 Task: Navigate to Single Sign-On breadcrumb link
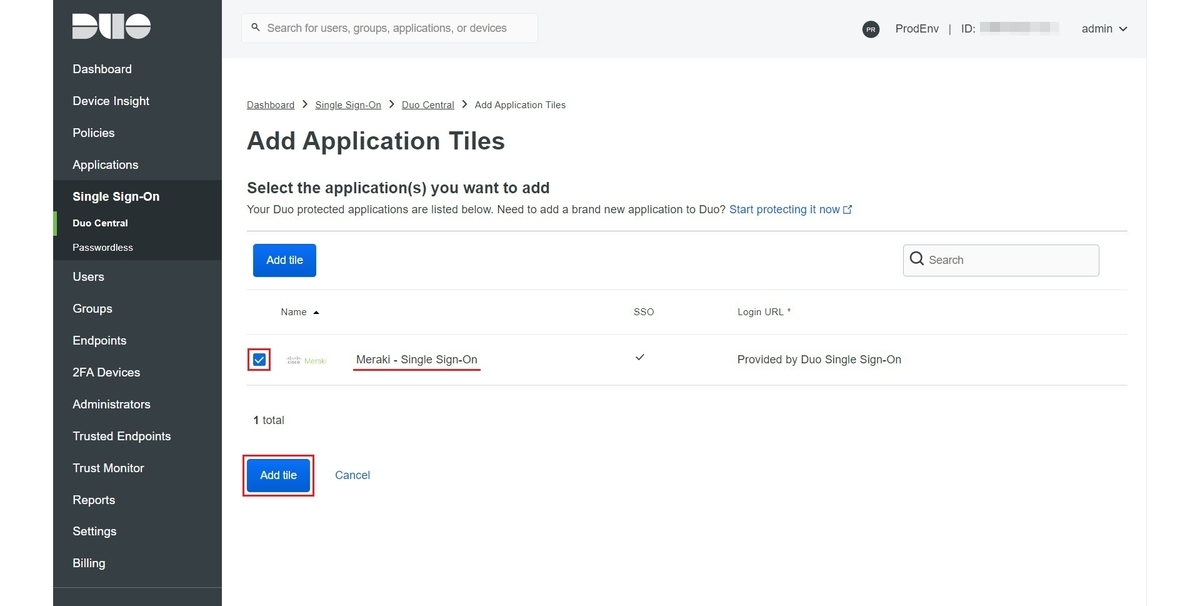coord(348,105)
